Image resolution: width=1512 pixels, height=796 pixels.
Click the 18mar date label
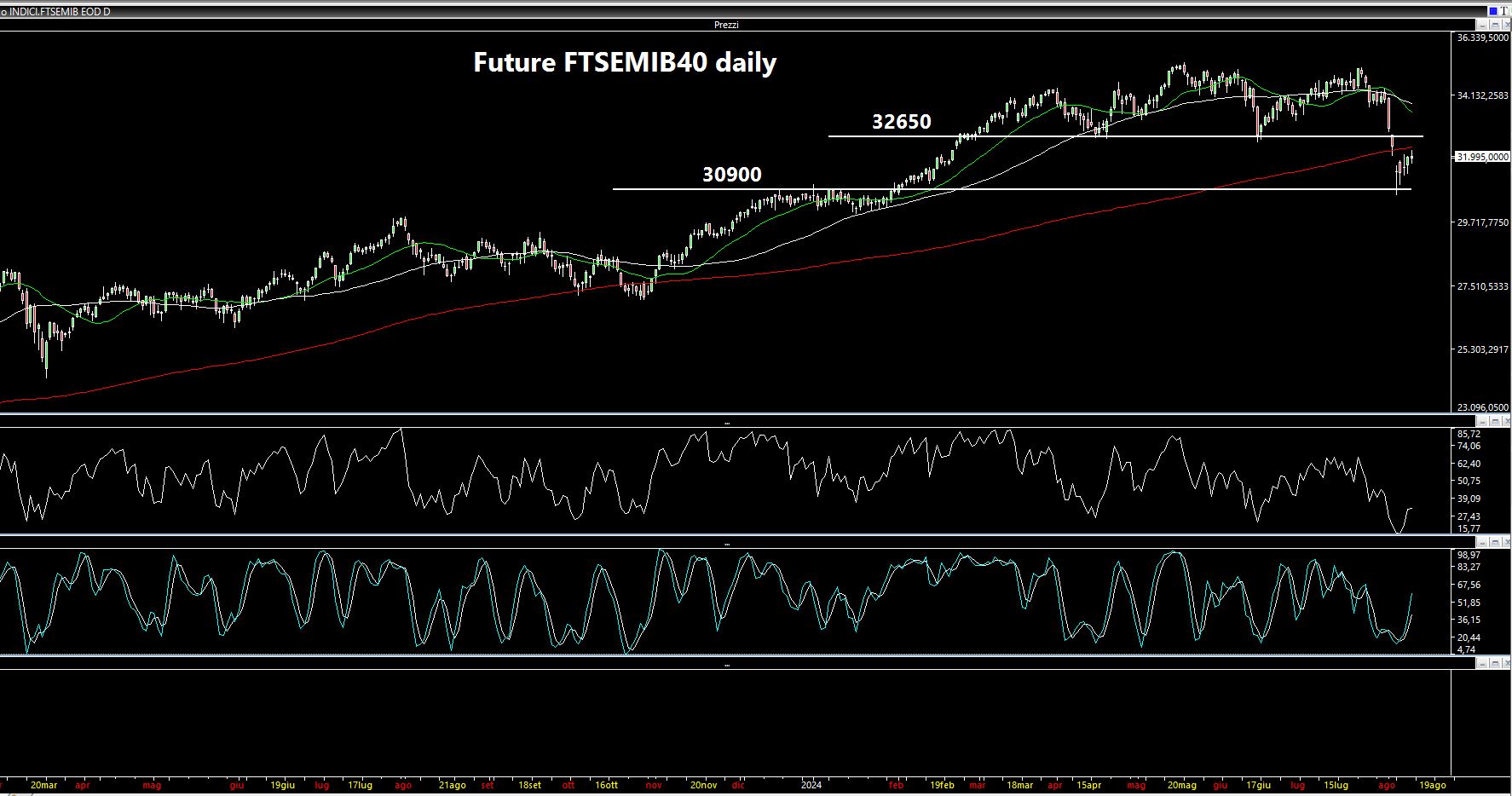[1019, 785]
